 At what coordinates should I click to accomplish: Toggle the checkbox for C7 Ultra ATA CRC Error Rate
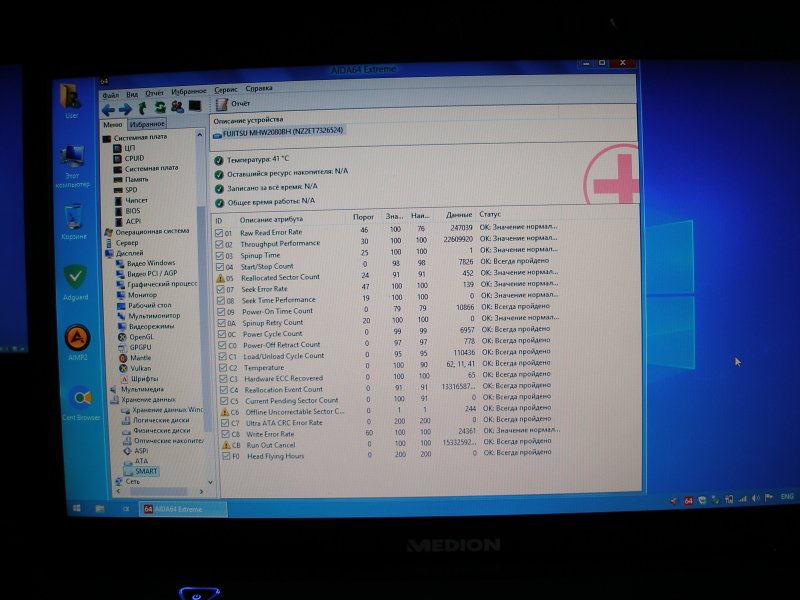pyautogui.click(x=225, y=423)
